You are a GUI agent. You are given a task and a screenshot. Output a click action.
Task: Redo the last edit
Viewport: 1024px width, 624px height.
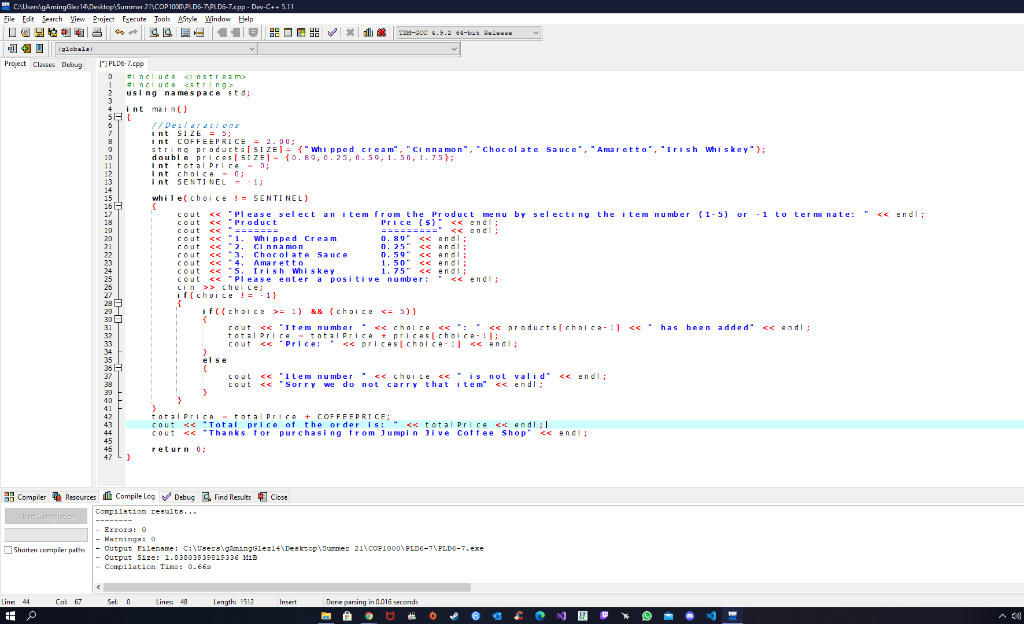[x=133, y=31]
